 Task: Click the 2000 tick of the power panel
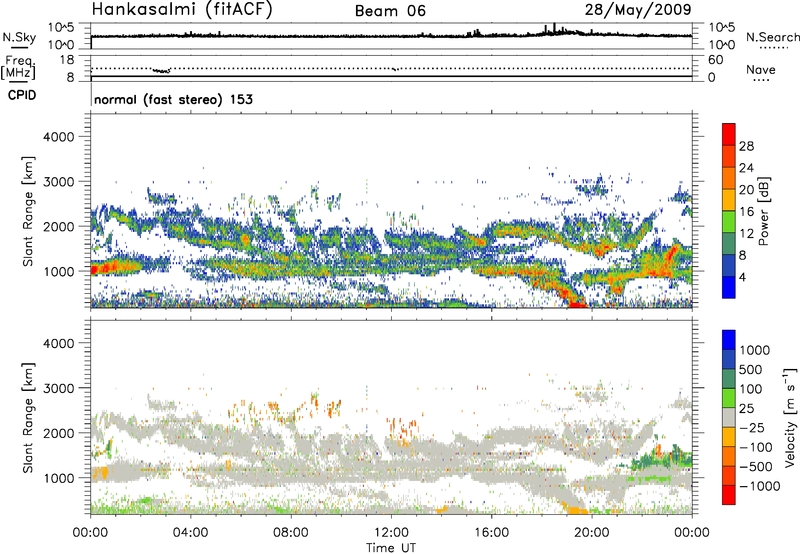tap(58, 227)
